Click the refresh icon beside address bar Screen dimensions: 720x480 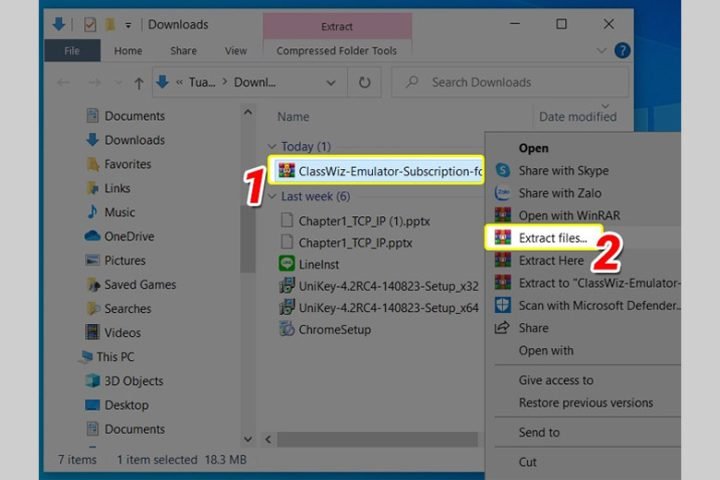click(365, 83)
